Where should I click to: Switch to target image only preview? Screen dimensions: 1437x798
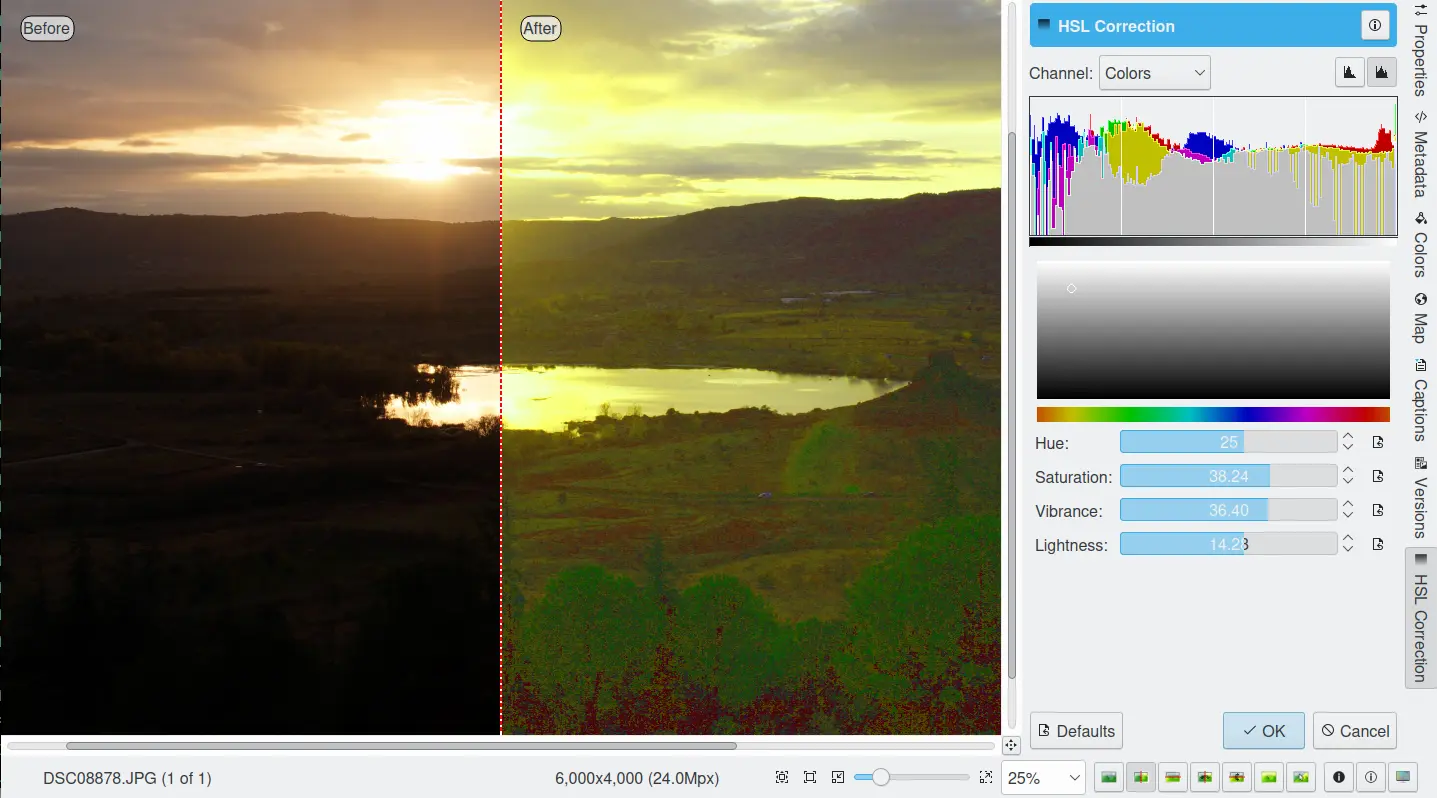[1268, 777]
